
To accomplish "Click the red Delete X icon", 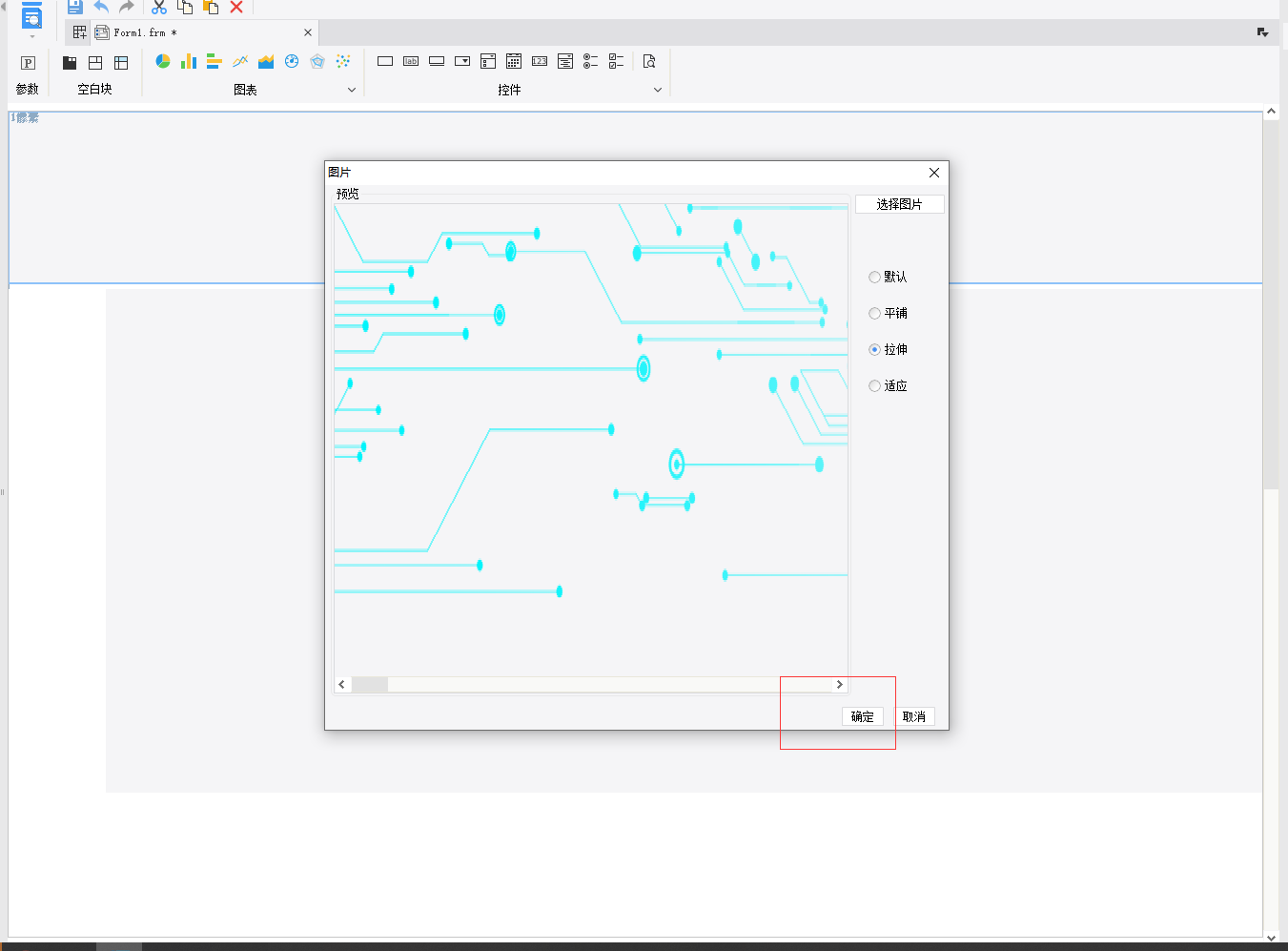I will [236, 7].
